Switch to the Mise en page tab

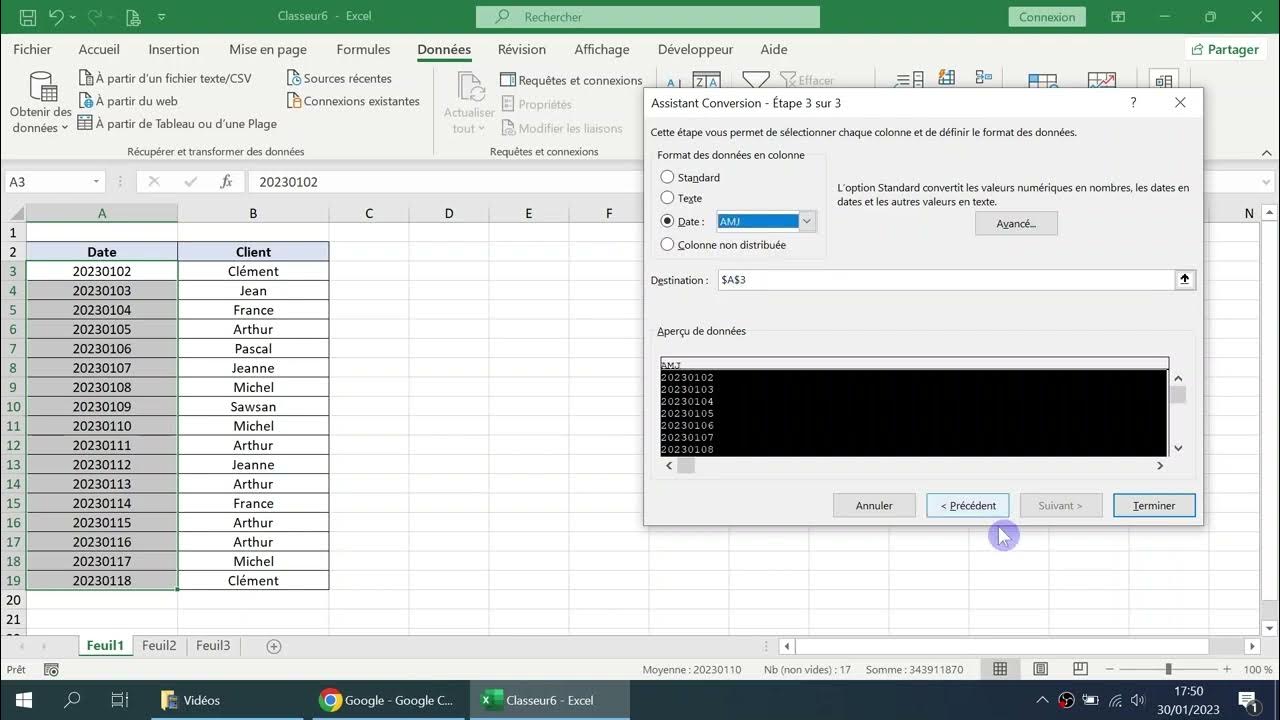tap(268, 49)
